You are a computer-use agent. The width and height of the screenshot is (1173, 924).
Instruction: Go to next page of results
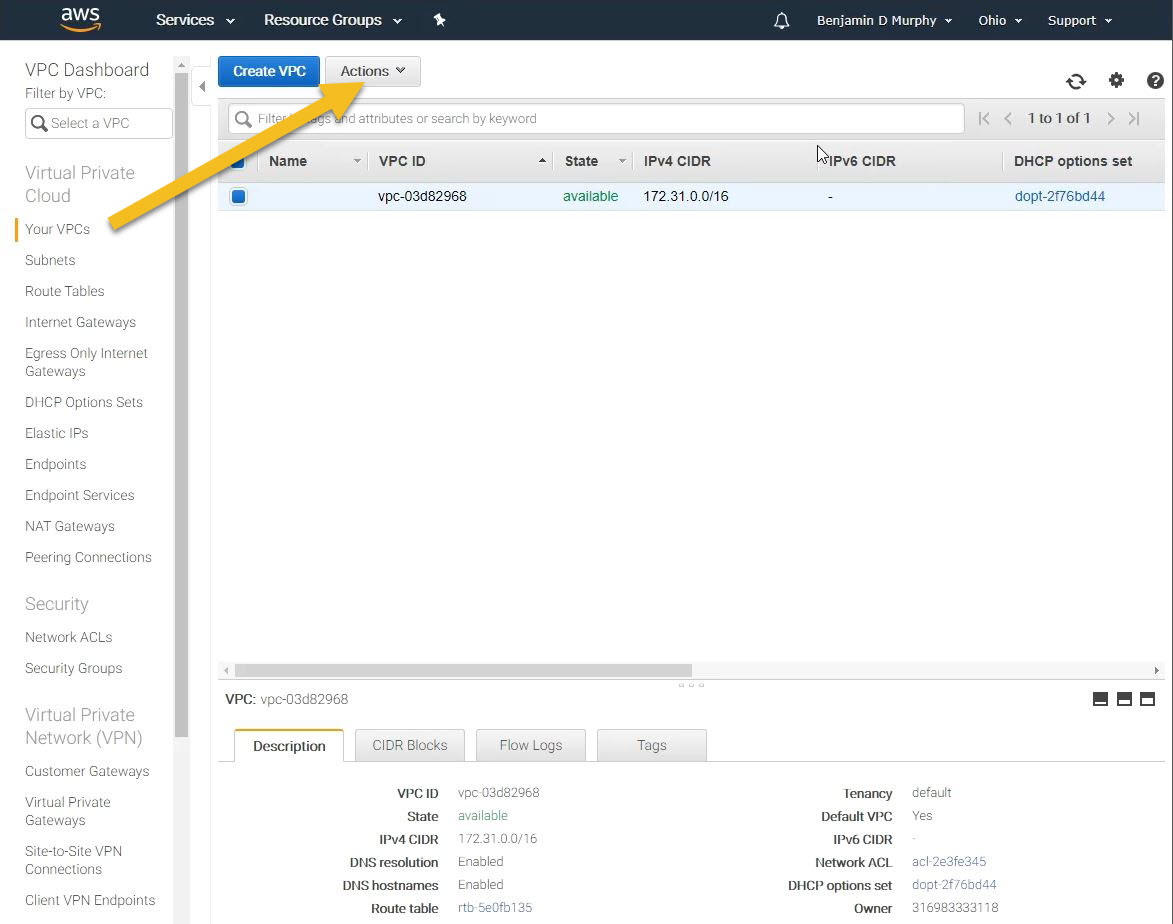click(1111, 118)
